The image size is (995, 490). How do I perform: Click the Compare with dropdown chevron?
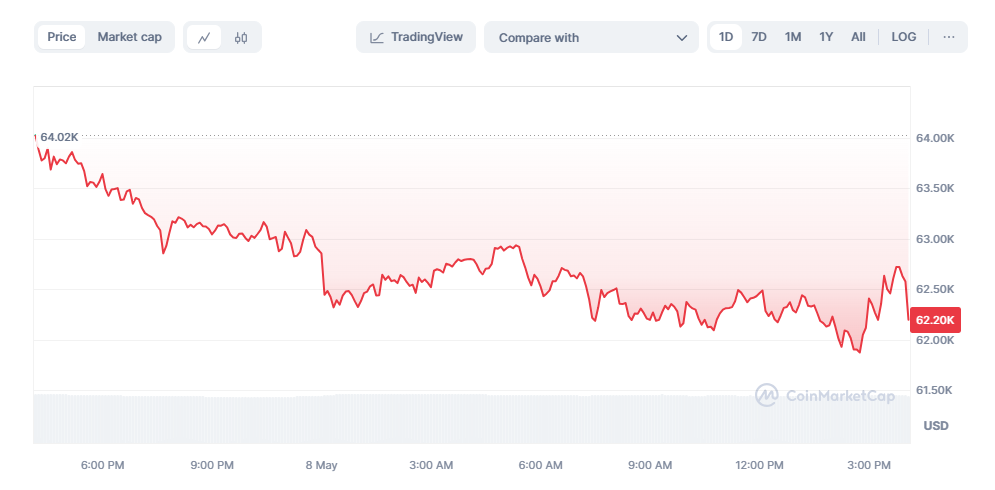(x=682, y=38)
